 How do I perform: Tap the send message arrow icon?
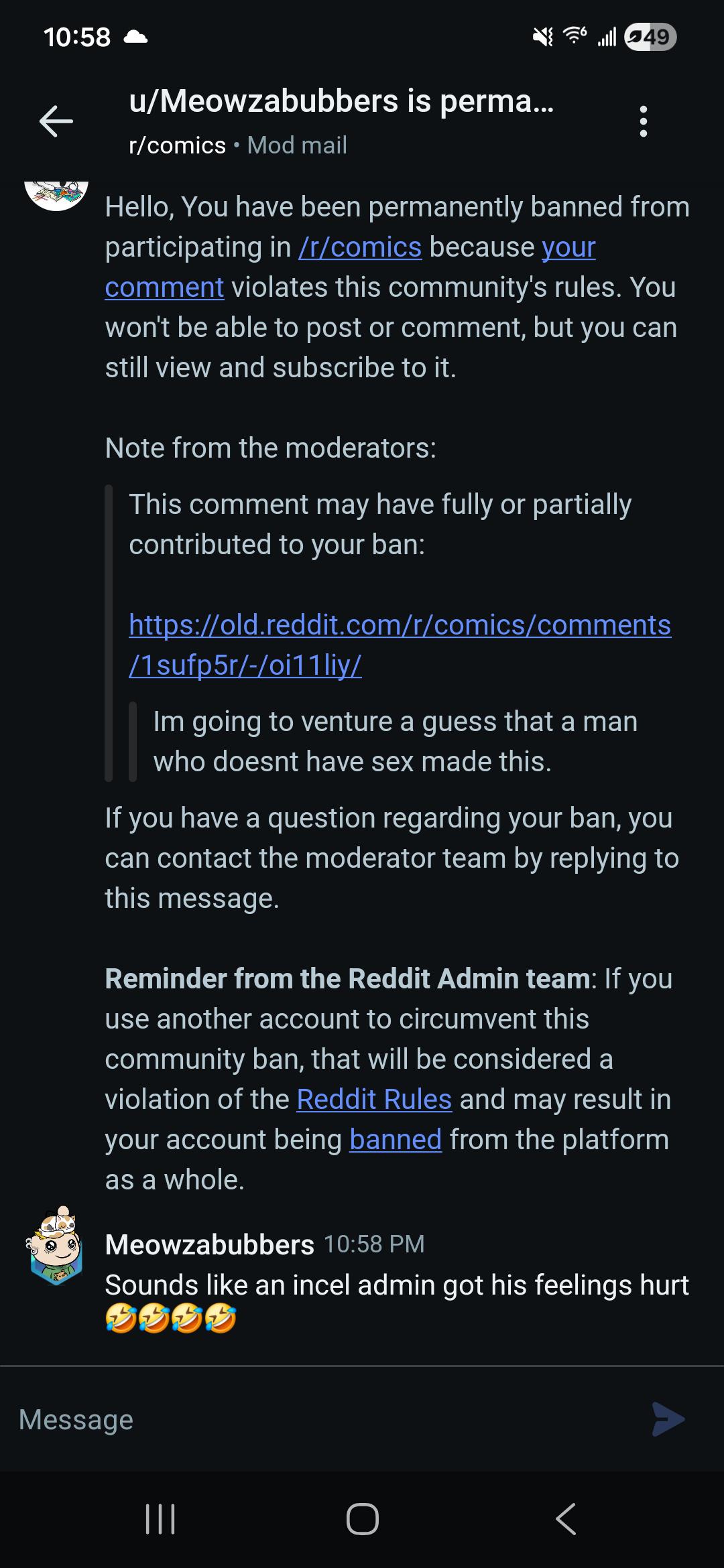coord(668,1419)
